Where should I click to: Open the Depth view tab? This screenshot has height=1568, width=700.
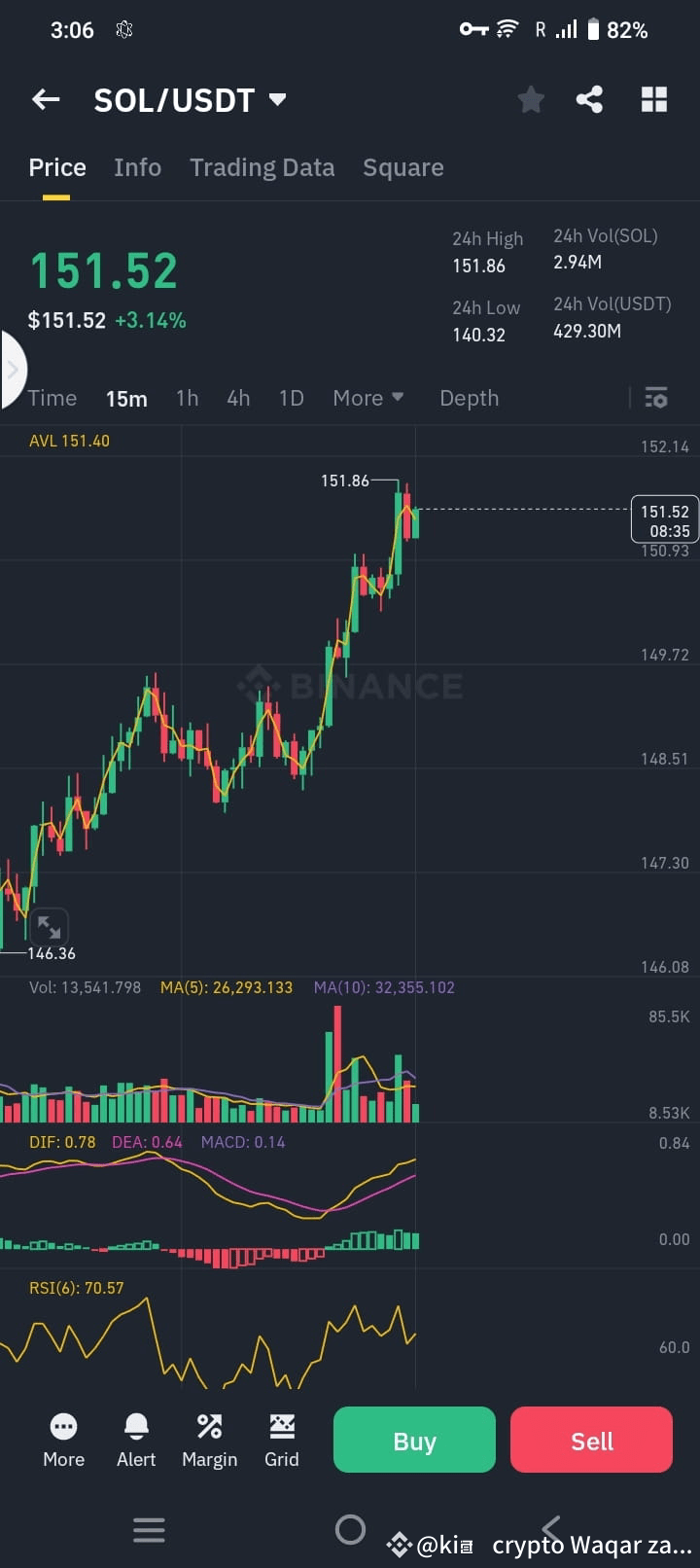click(469, 398)
